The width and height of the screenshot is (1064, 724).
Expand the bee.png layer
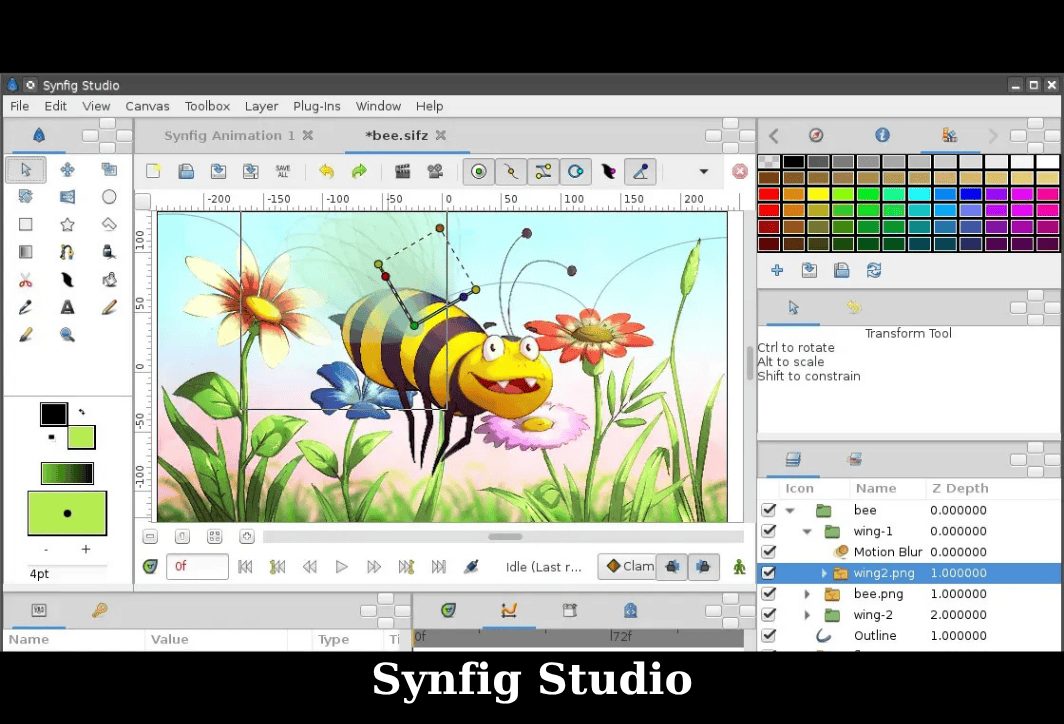[x=807, y=594]
